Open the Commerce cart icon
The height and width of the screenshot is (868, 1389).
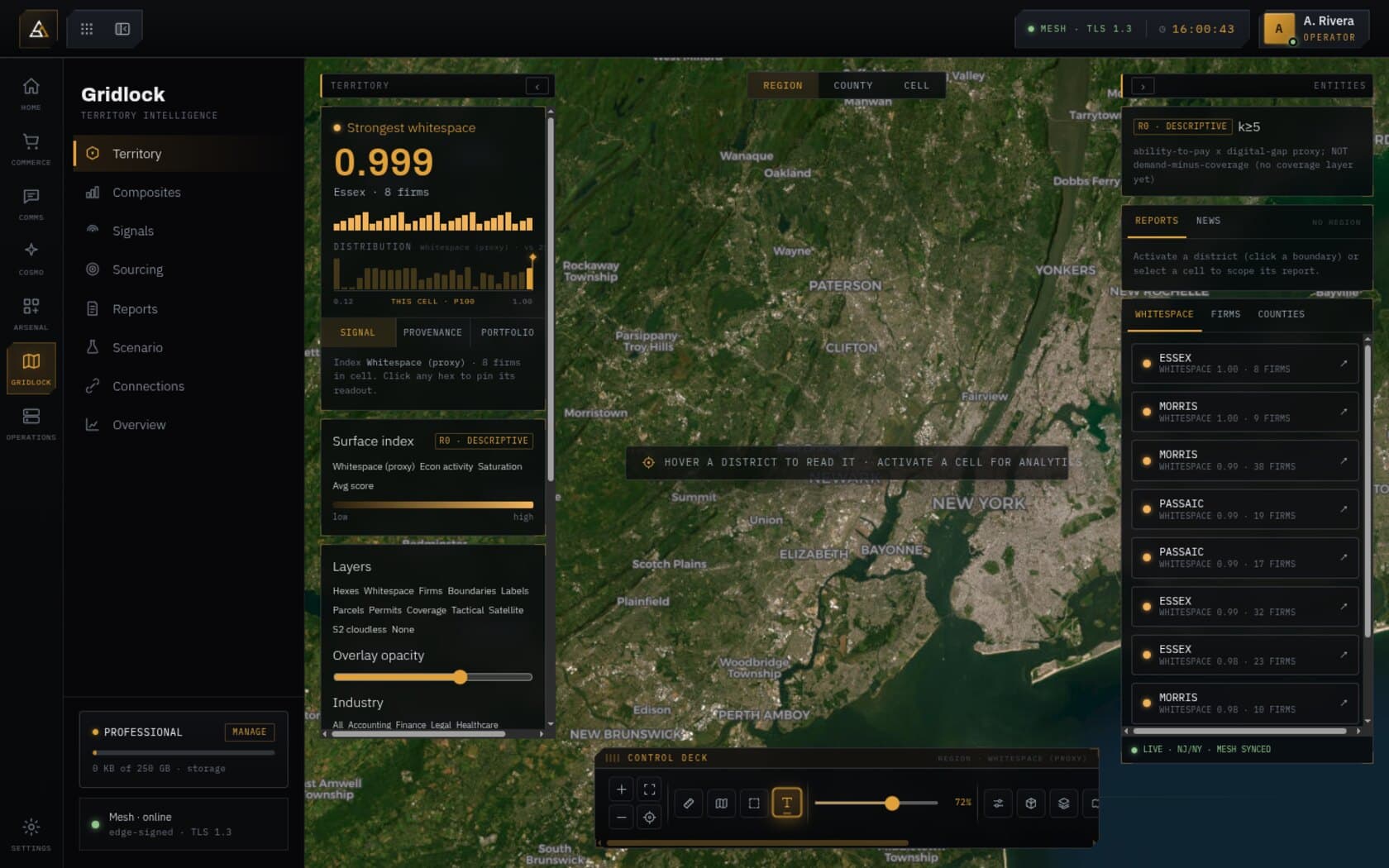[31, 149]
